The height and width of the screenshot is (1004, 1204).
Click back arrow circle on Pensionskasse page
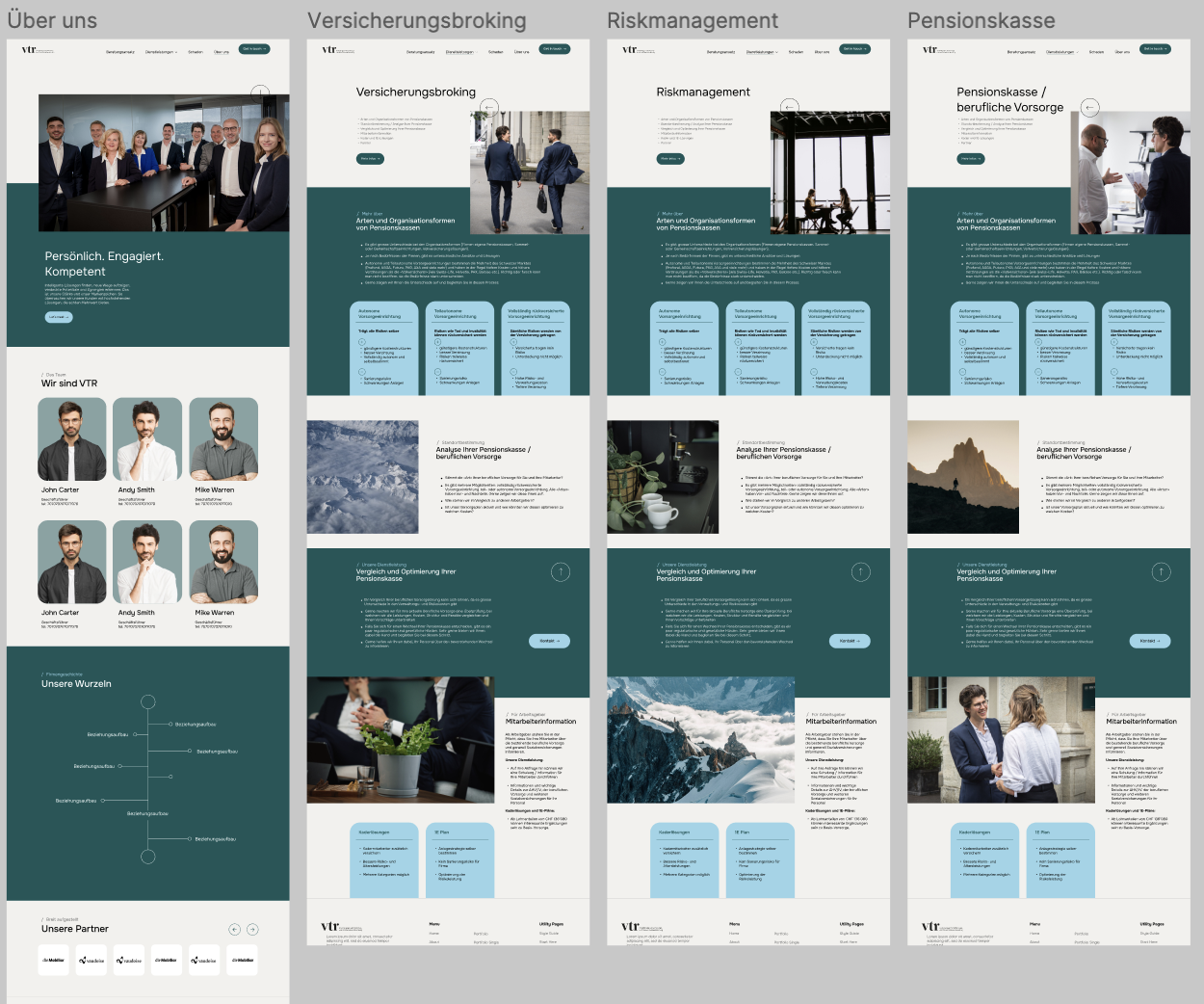1089,107
